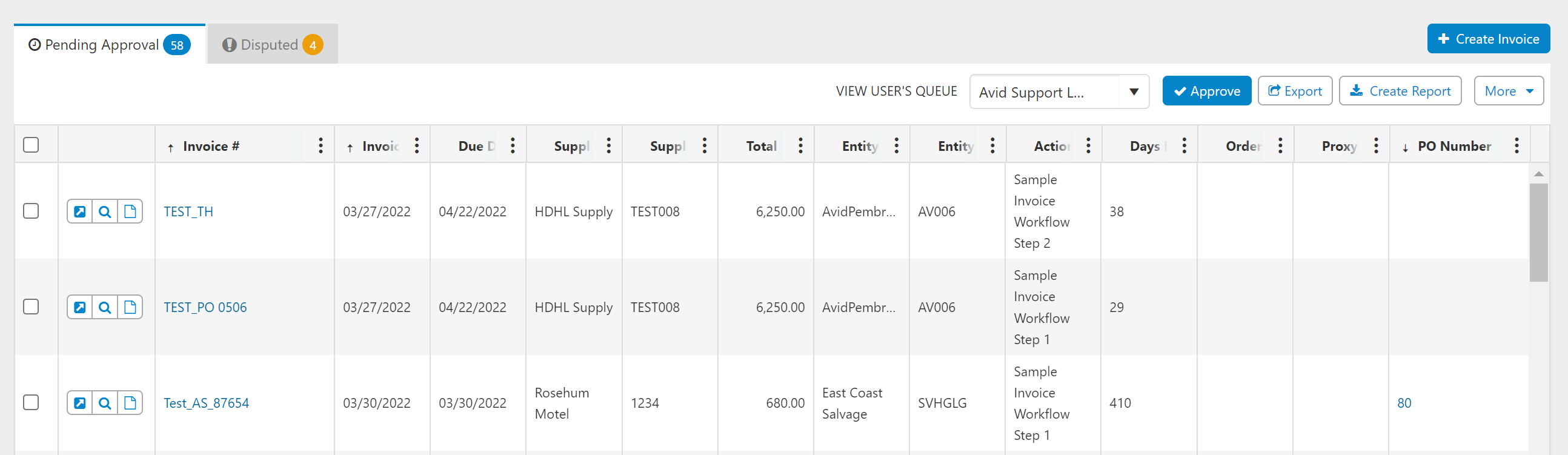Expand the View User's Queue dropdown
The image size is (1568, 455).
coord(1134,92)
